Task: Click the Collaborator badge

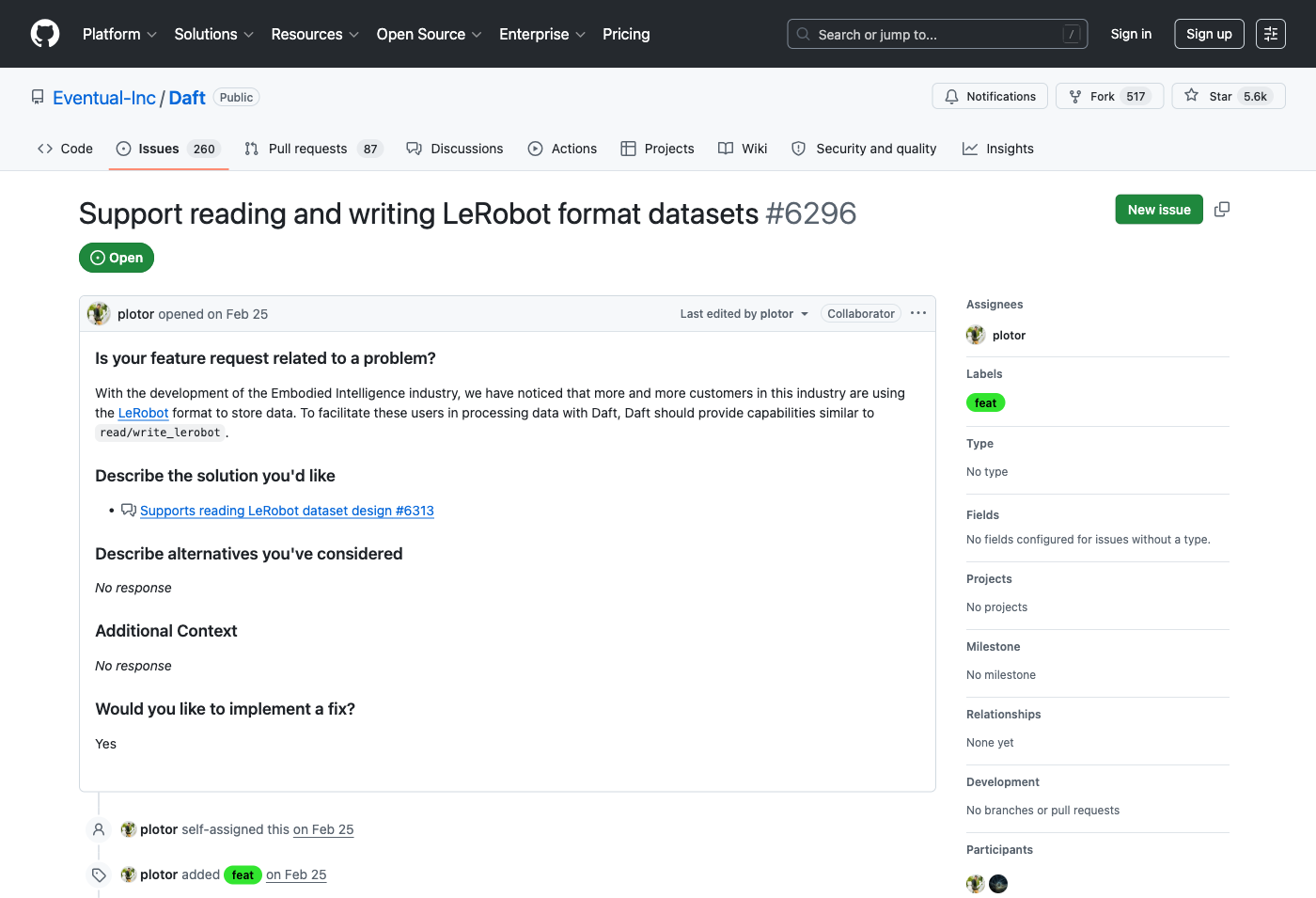Action: pos(861,314)
